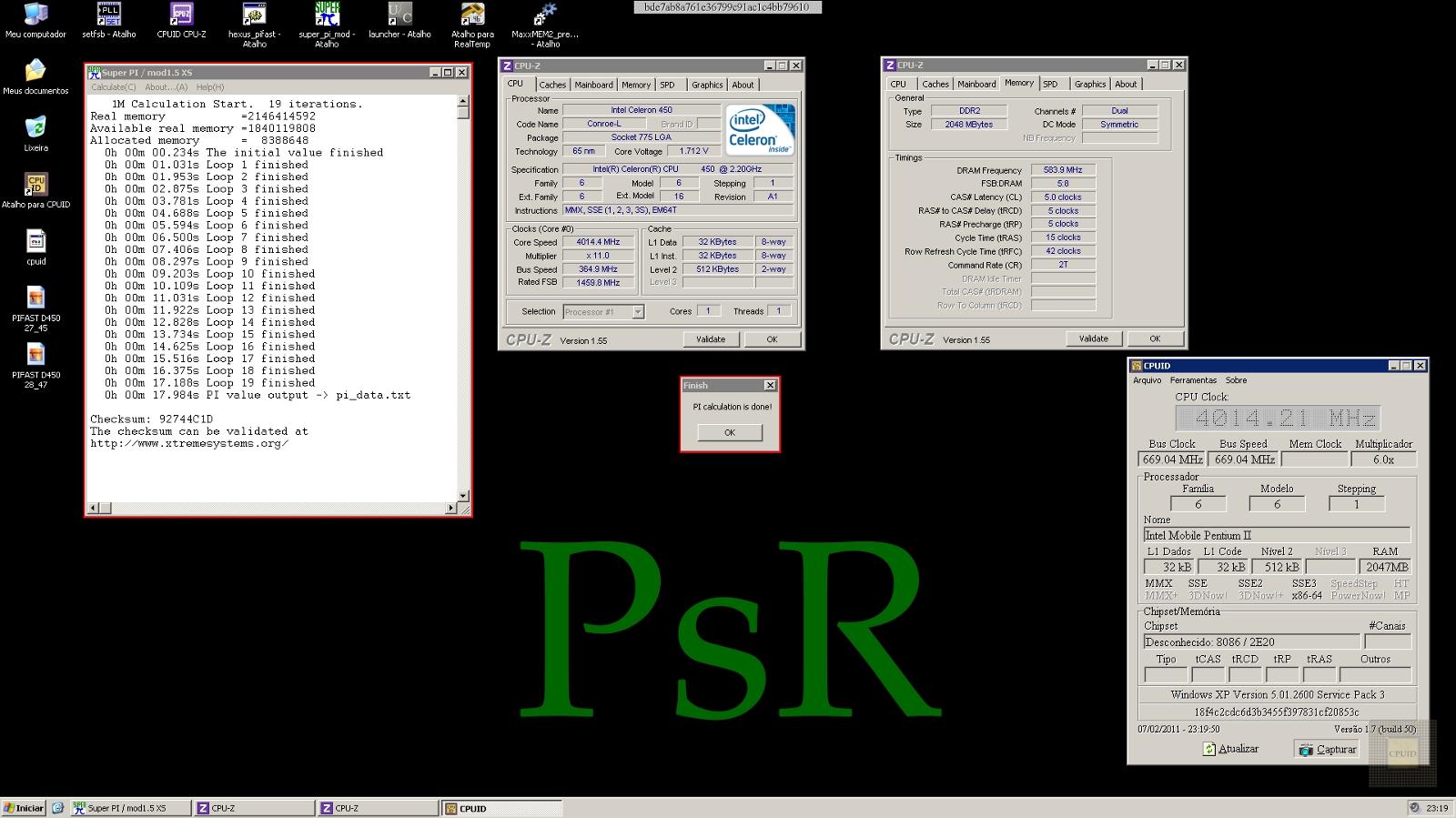Click Super PI scrollbar down arrow
The image size is (1456, 818).
click(x=463, y=496)
